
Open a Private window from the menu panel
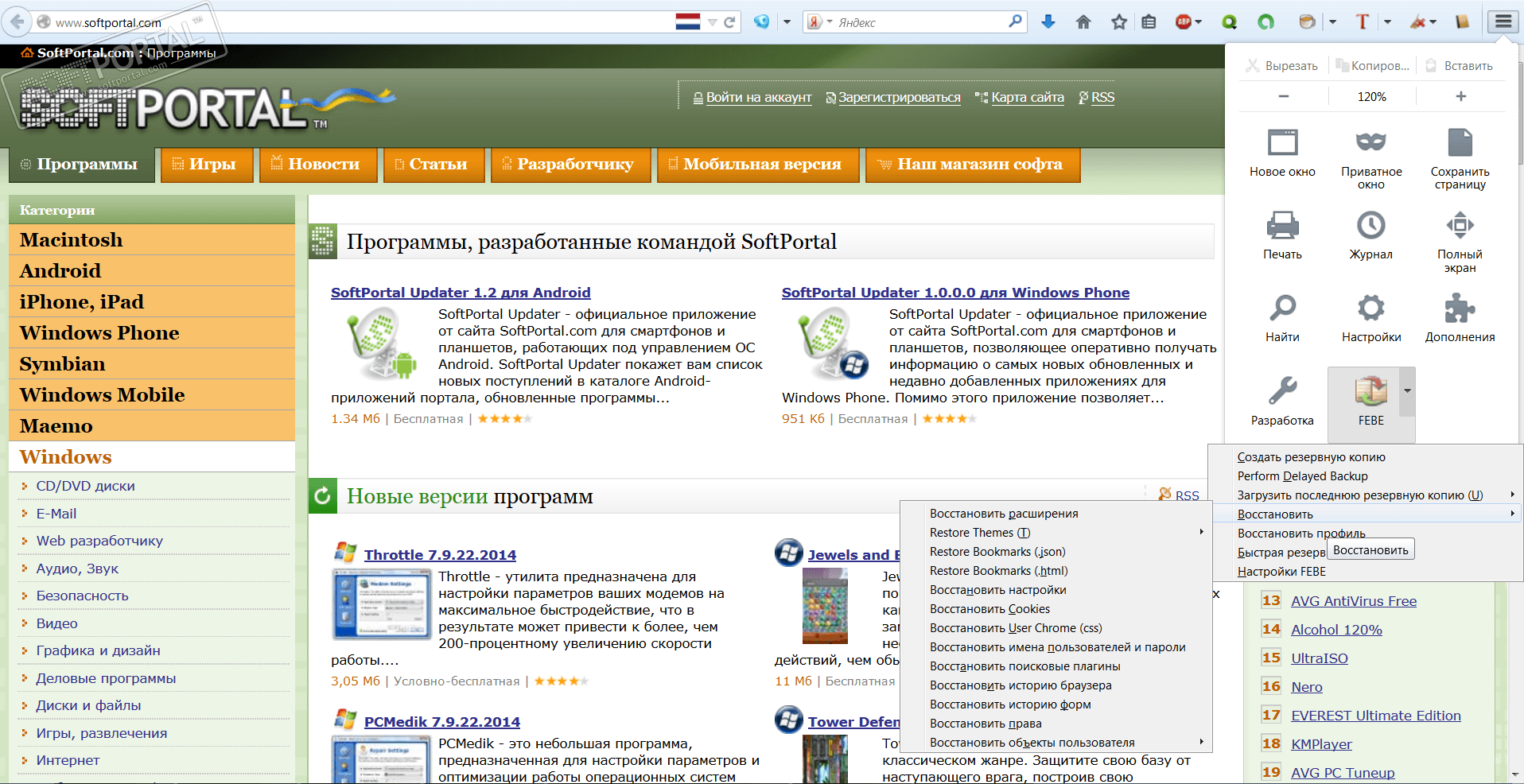pyautogui.click(x=1371, y=160)
